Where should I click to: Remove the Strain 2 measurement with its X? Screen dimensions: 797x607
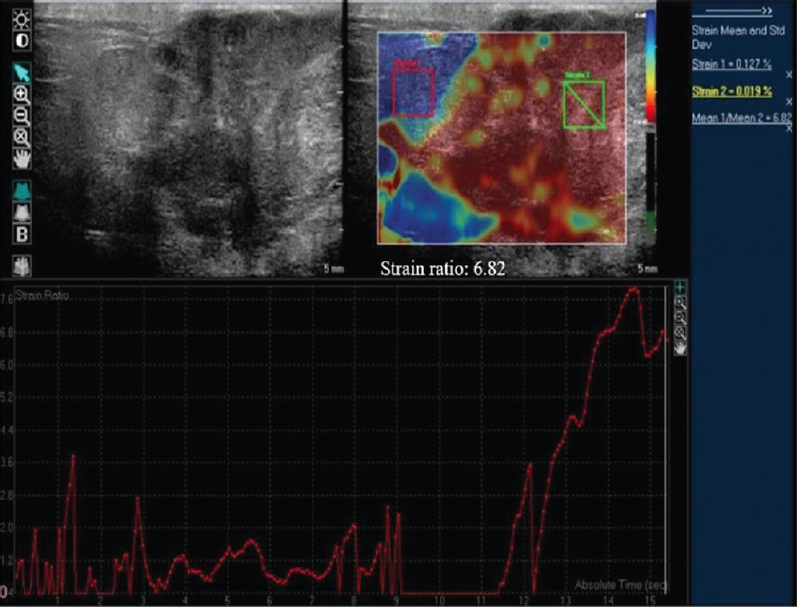coord(789,102)
